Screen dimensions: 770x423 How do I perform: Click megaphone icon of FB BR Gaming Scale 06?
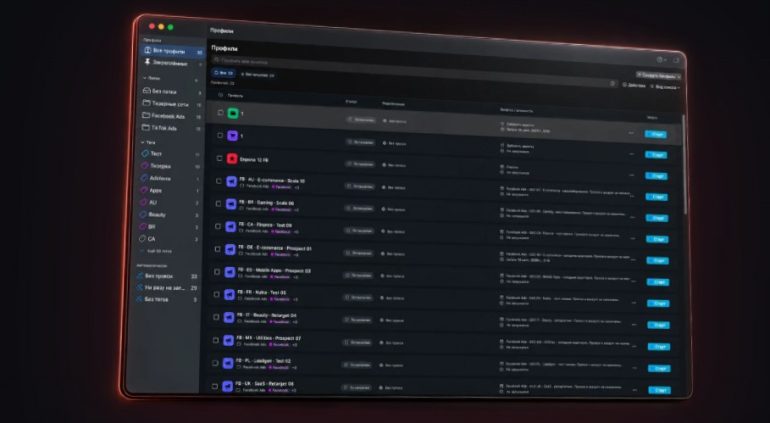pos(231,204)
